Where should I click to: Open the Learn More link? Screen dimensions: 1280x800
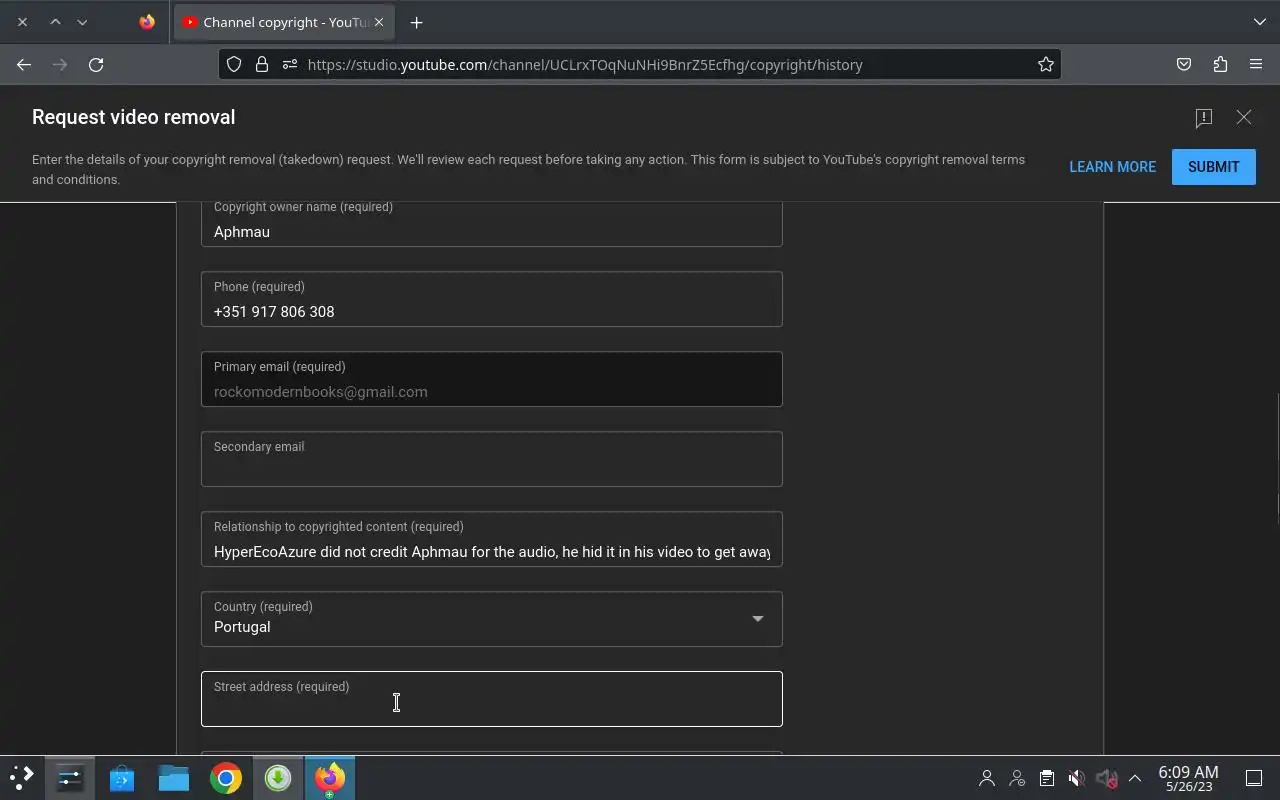point(1112,167)
